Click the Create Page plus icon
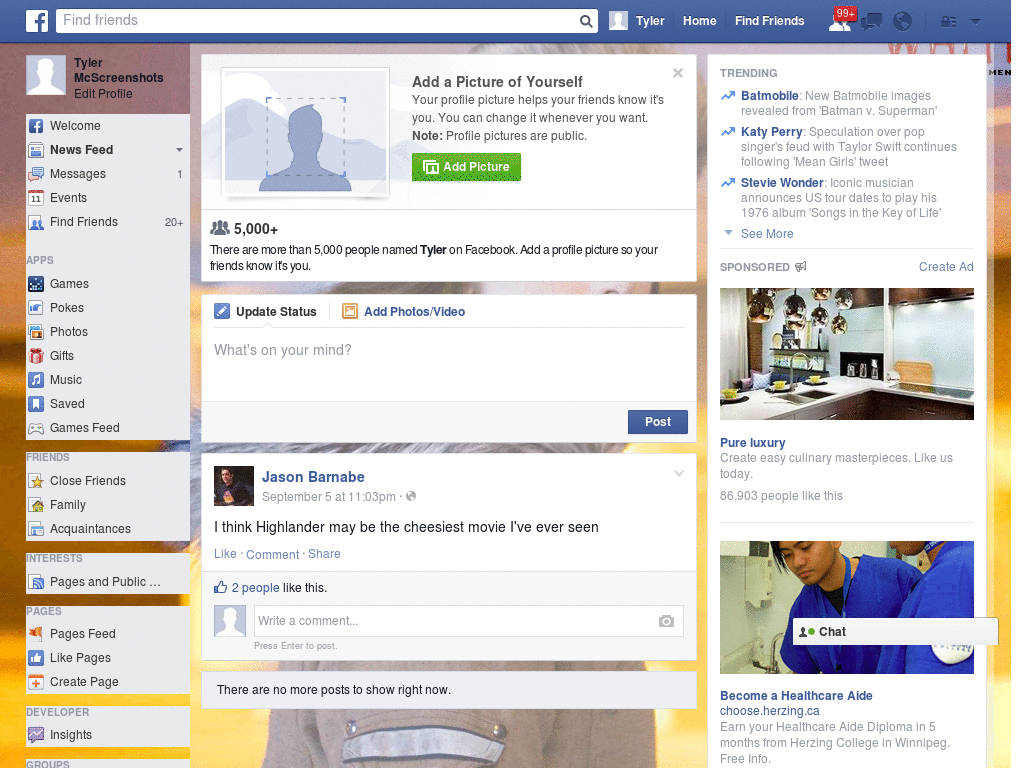The height and width of the screenshot is (768, 1024). 36,682
